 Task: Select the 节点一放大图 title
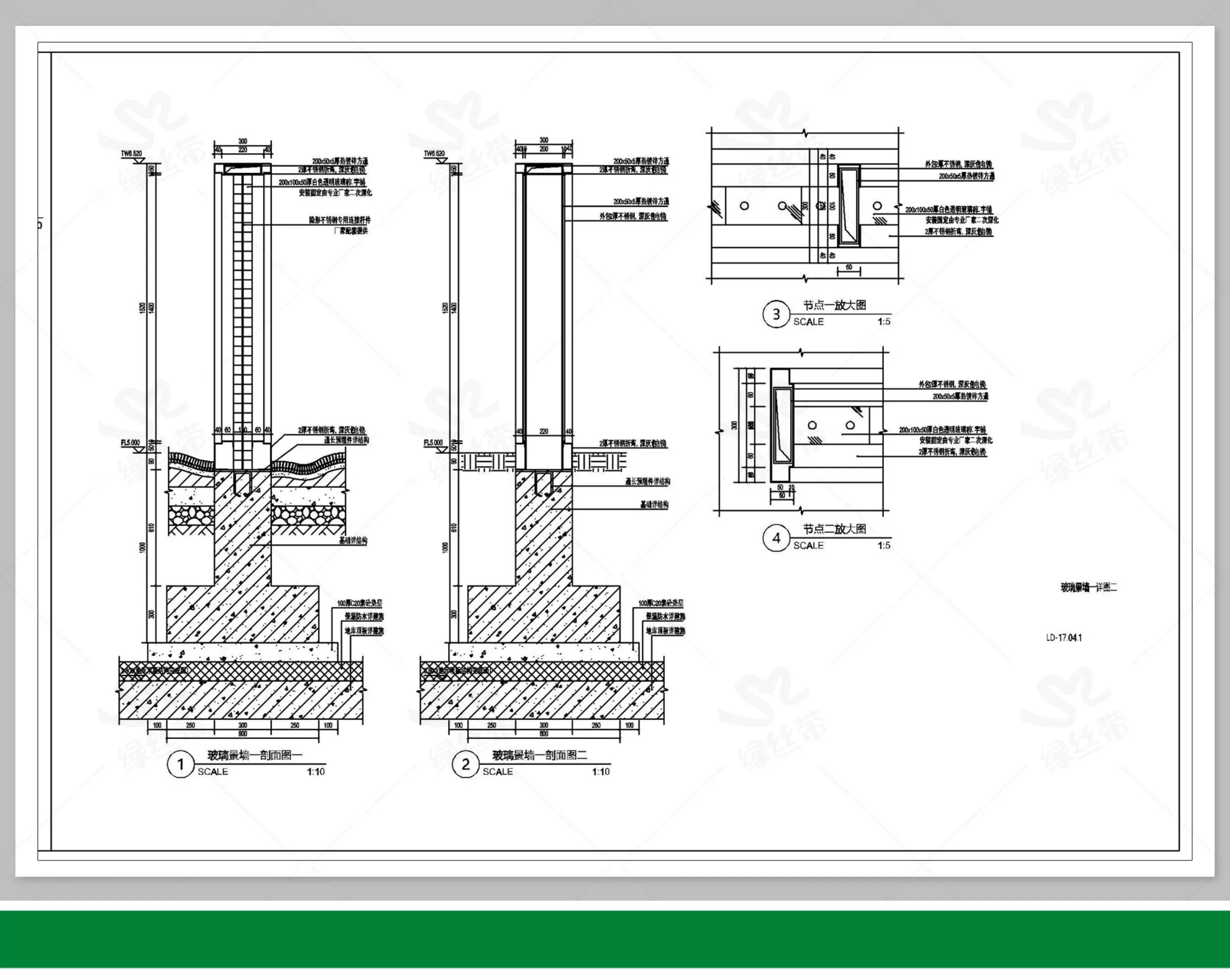tap(834, 305)
